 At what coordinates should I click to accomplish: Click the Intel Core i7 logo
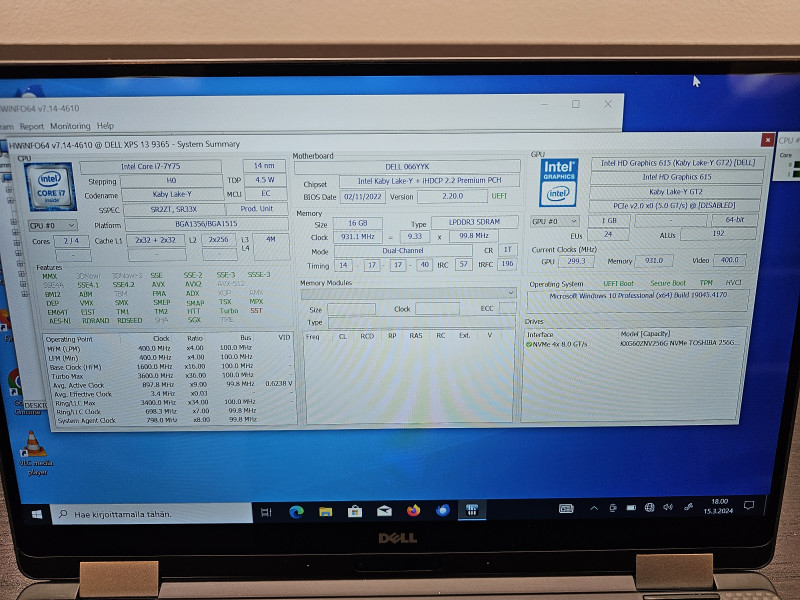51,187
